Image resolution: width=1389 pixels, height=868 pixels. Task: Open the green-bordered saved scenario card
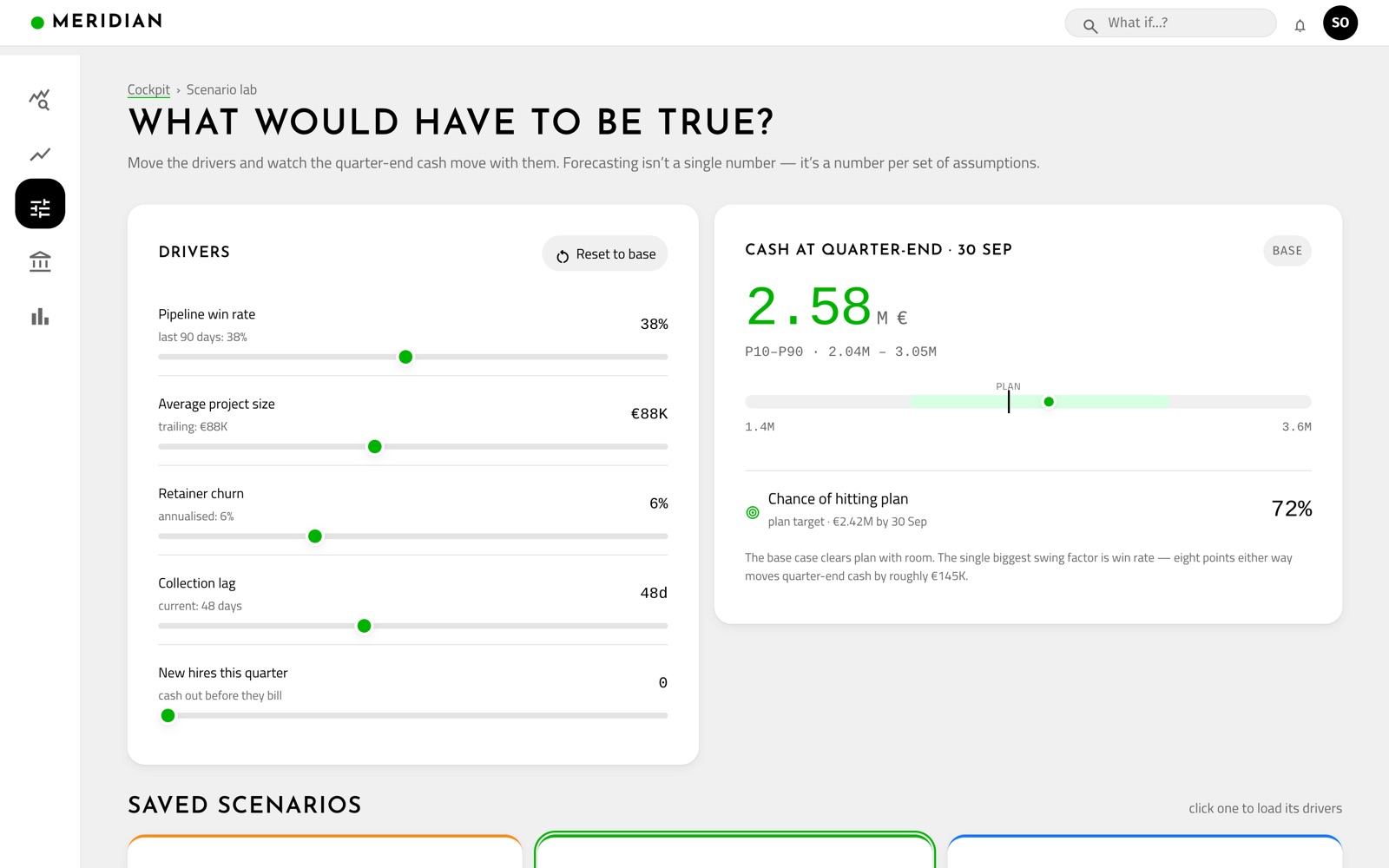(734, 851)
